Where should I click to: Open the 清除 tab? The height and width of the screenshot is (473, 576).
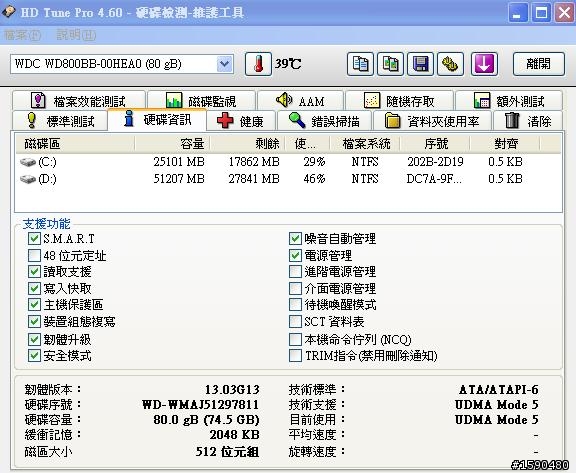[528, 120]
